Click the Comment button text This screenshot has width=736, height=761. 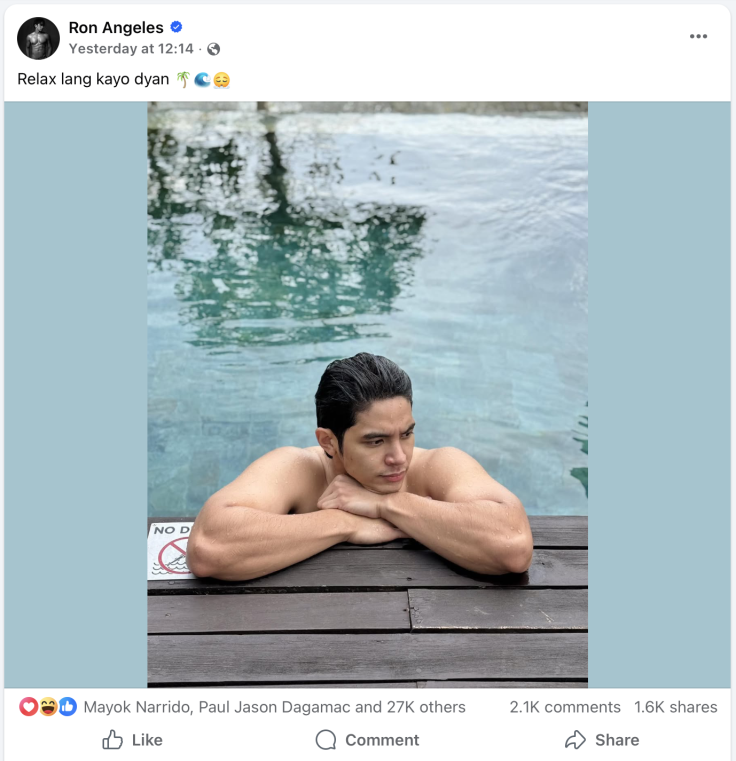[382, 740]
